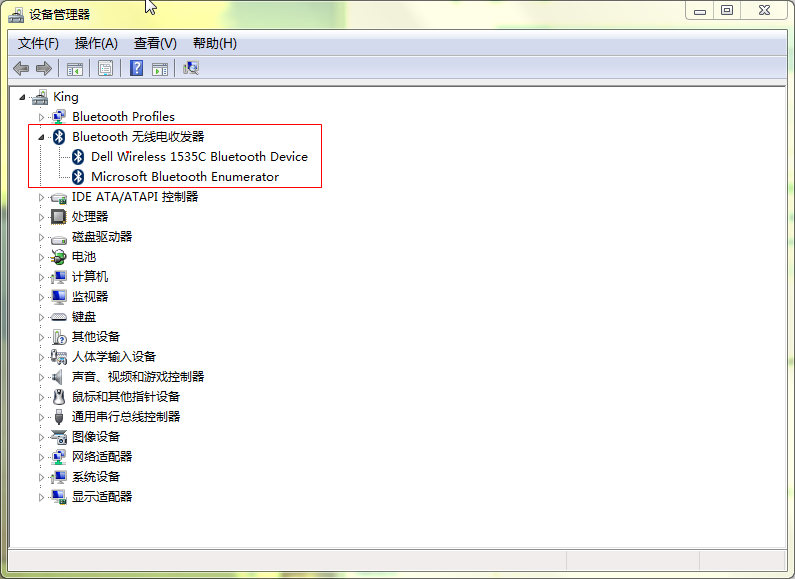The width and height of the screenshot is (795, 579).
Task: Select the 监视器 label
Action: (90, 297)
